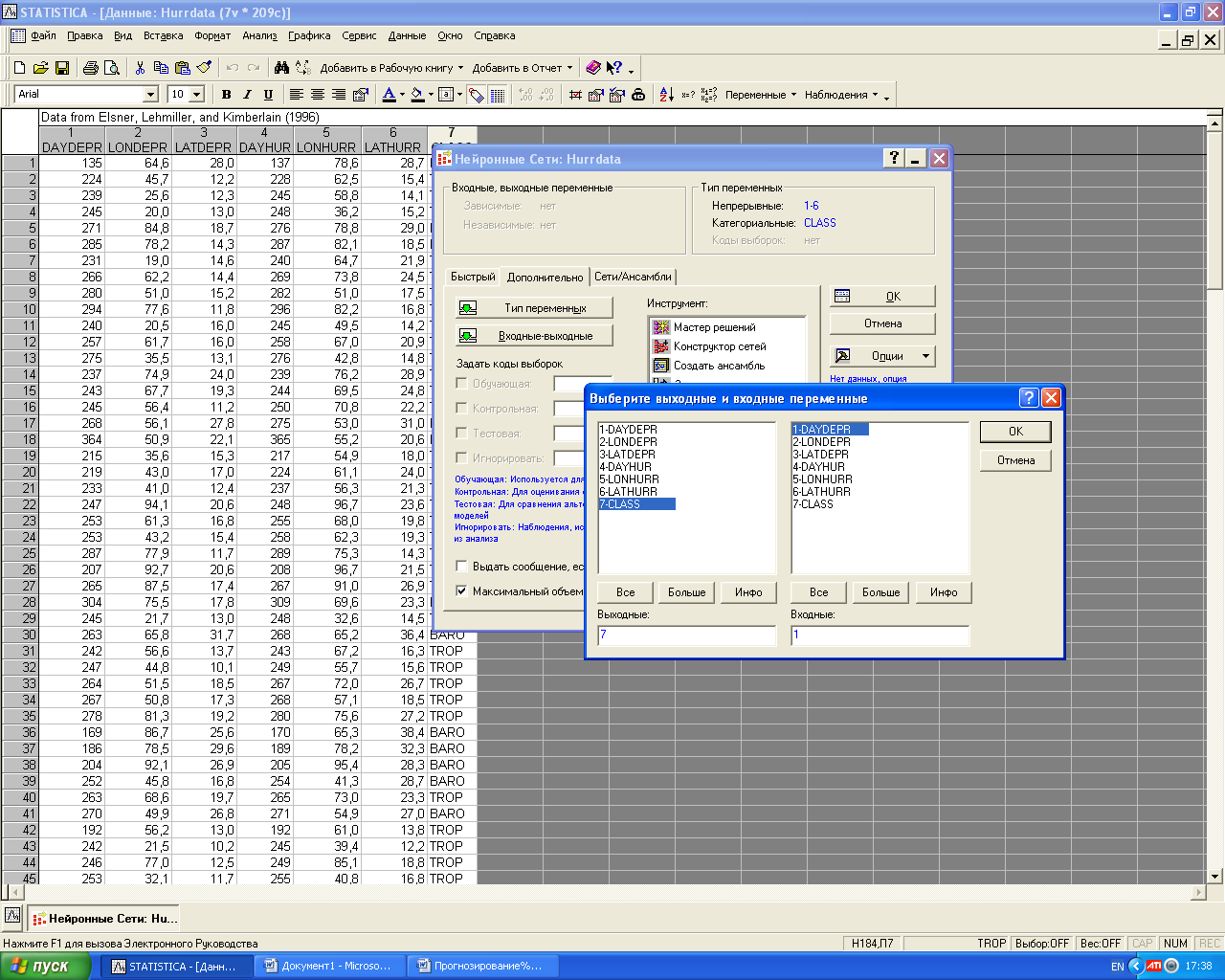Uncheck Максимальный объем checkbox

tap(461, 590)
